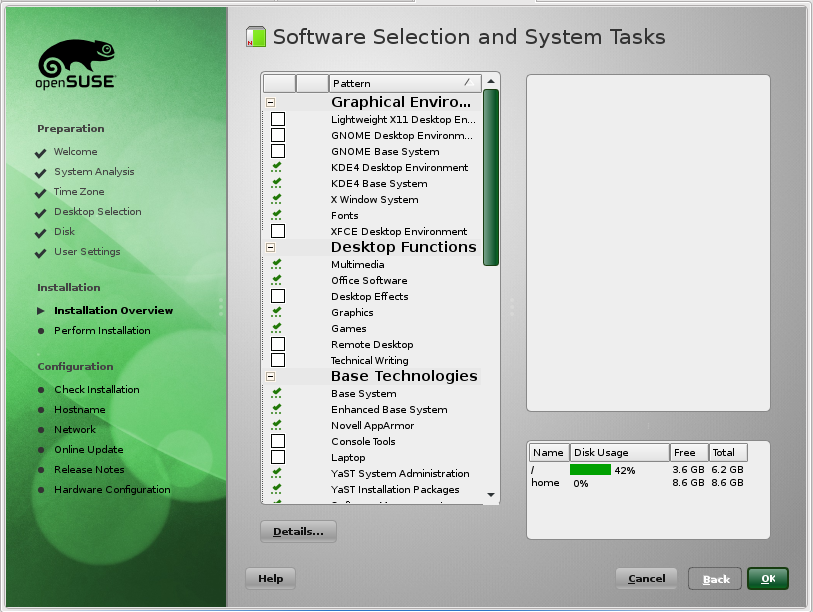Sort the list by Pattern column header
The width and height of the screenshot is (813, 612).
405,83
